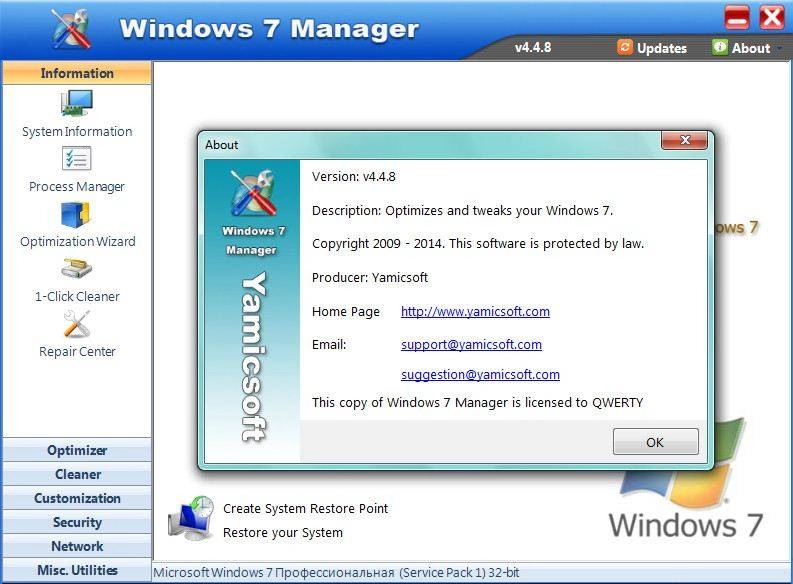Image resolution: width=793 pixels, height=584 pixels.
Task: Click Restore your System
Action: pyautogui.click(x=283, y=533)
